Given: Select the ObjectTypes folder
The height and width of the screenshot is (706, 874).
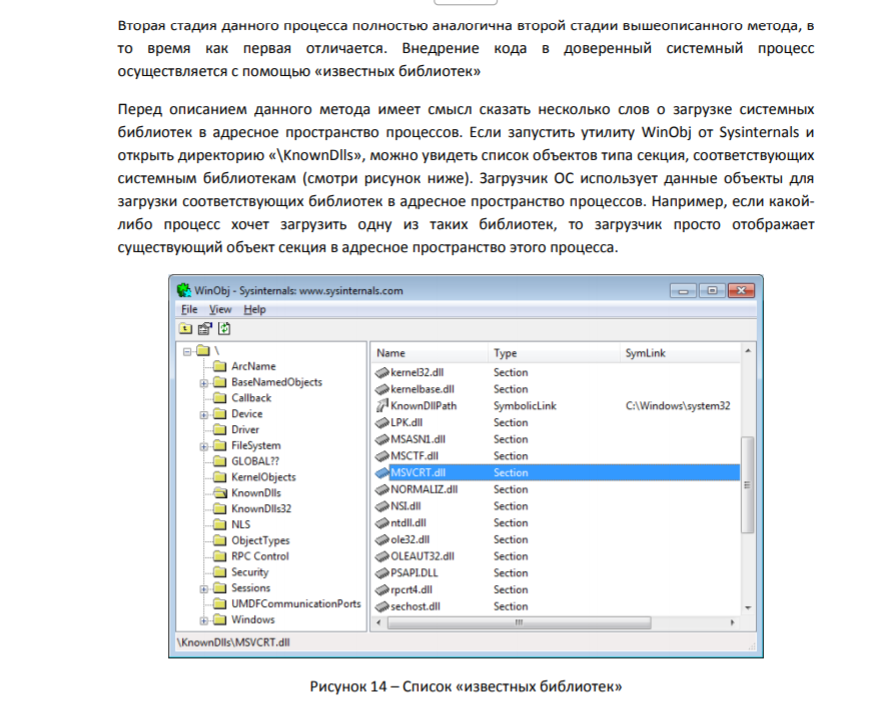Looking at the screenshot, I should [x=261, y=541].
